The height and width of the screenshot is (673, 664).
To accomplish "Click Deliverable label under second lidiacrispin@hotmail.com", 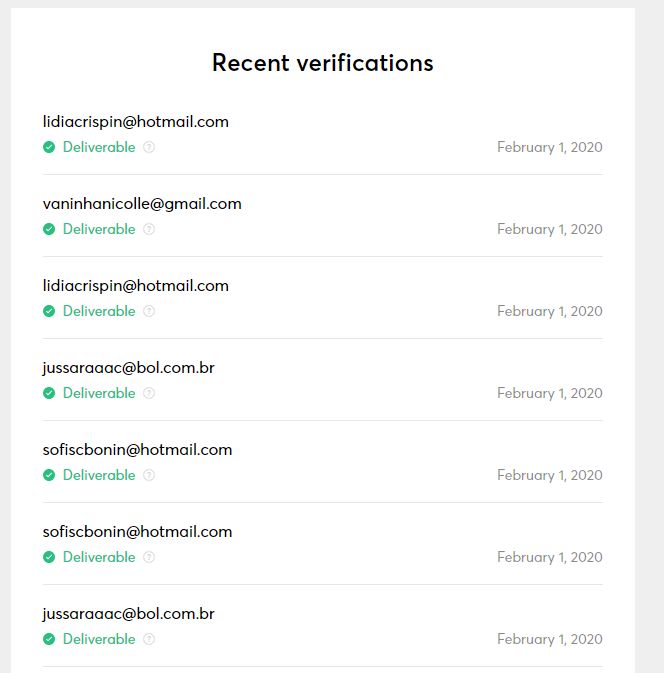I will pyautogui.click(x=99, y=311).
